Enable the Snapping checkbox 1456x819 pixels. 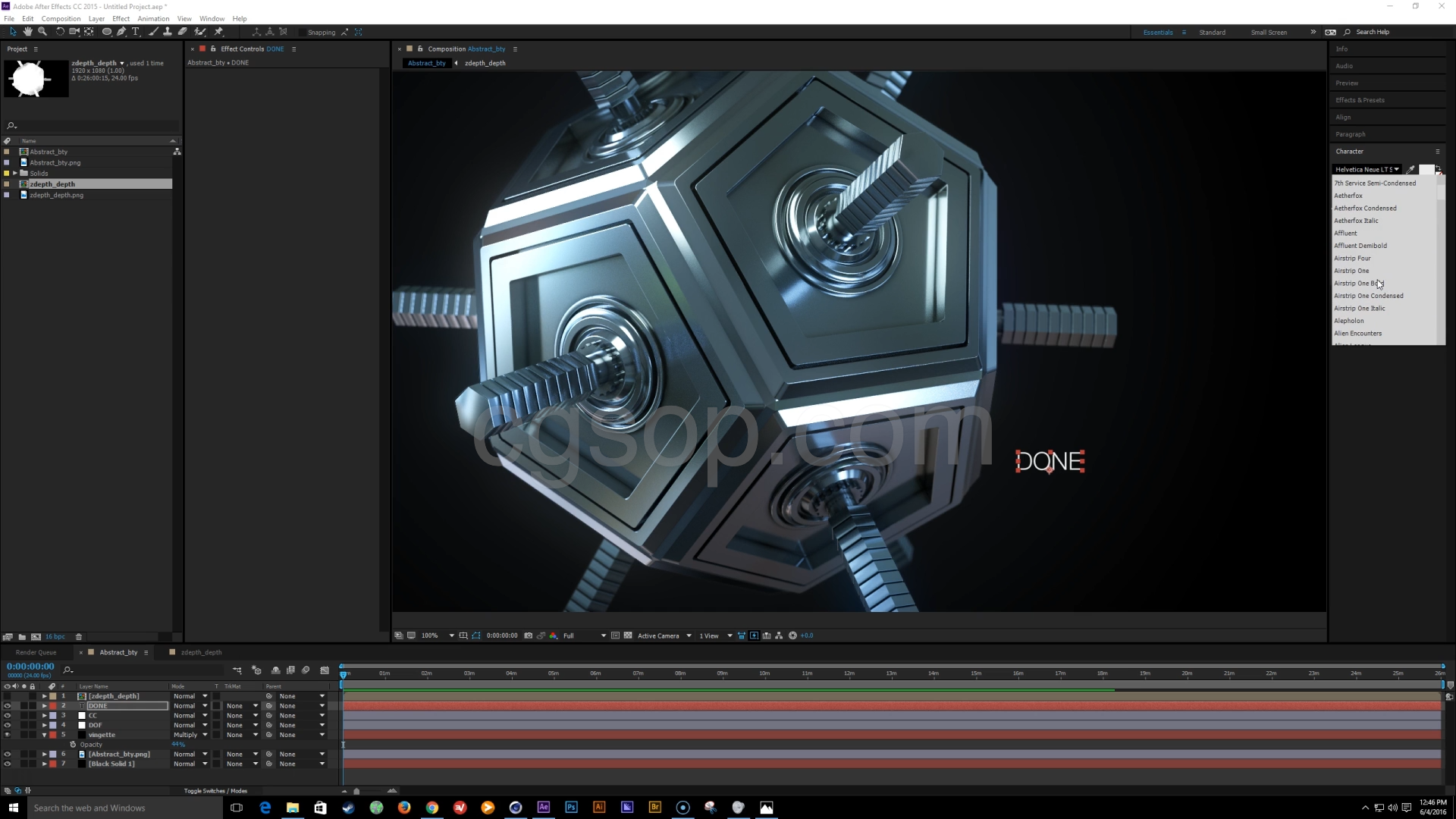pos(303,33)
